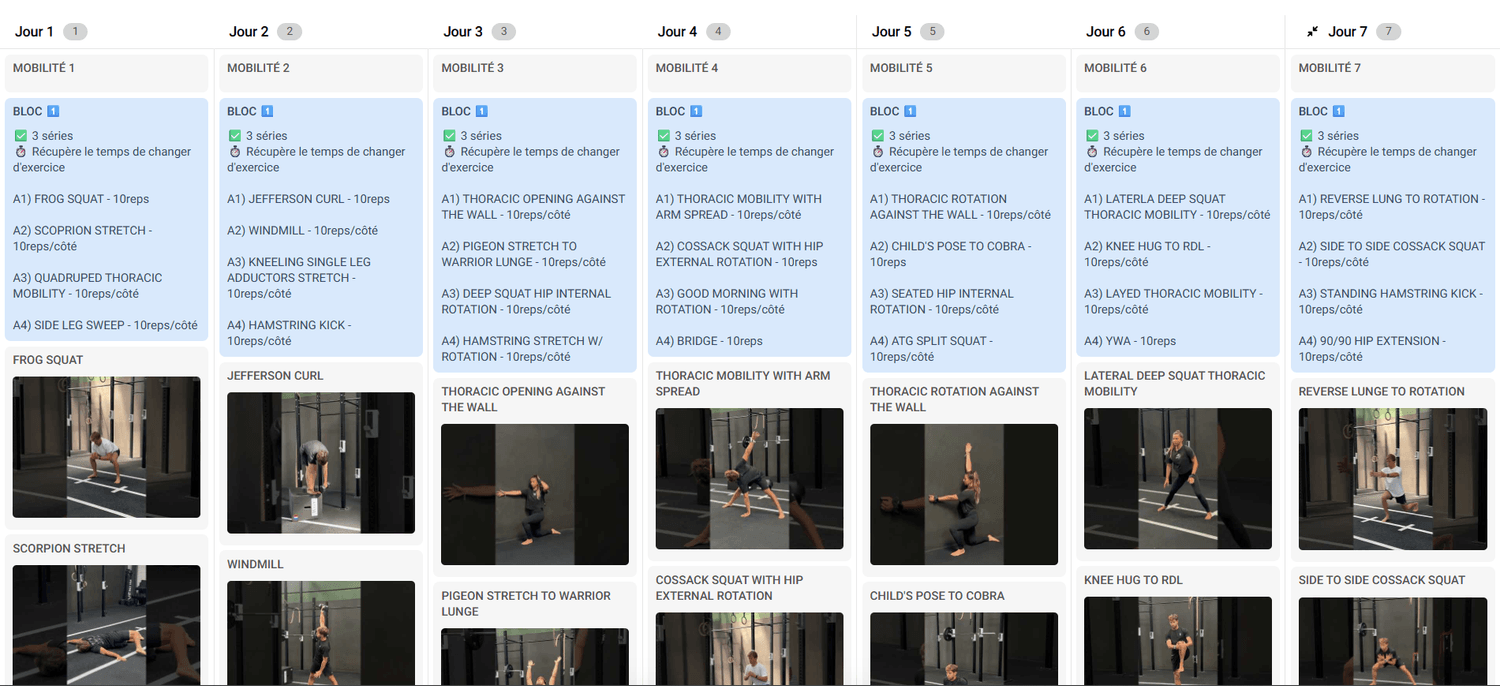Open the REVERSE LUNGE TO ROTATION thumbnail
The width and height of the screenshot is (1500, 686).
coord(1392,478)
